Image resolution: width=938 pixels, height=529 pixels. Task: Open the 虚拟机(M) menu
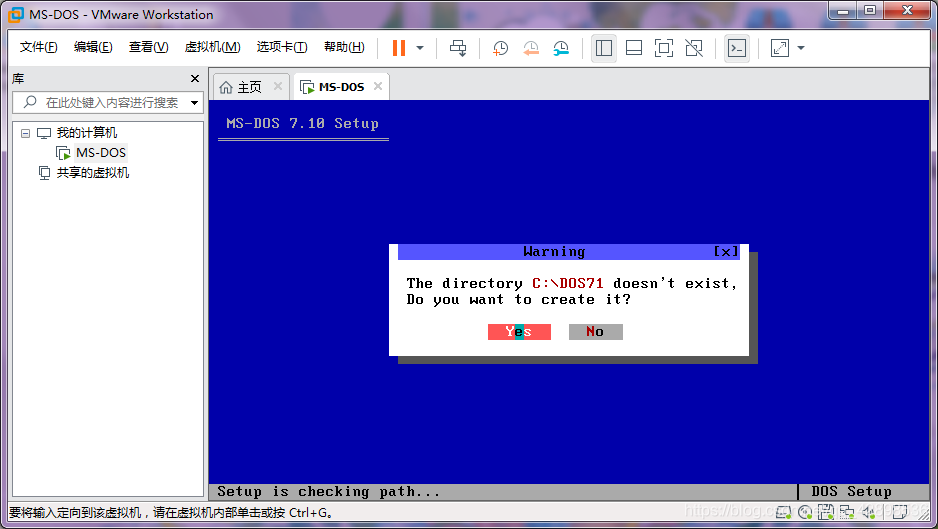point(212,47)
